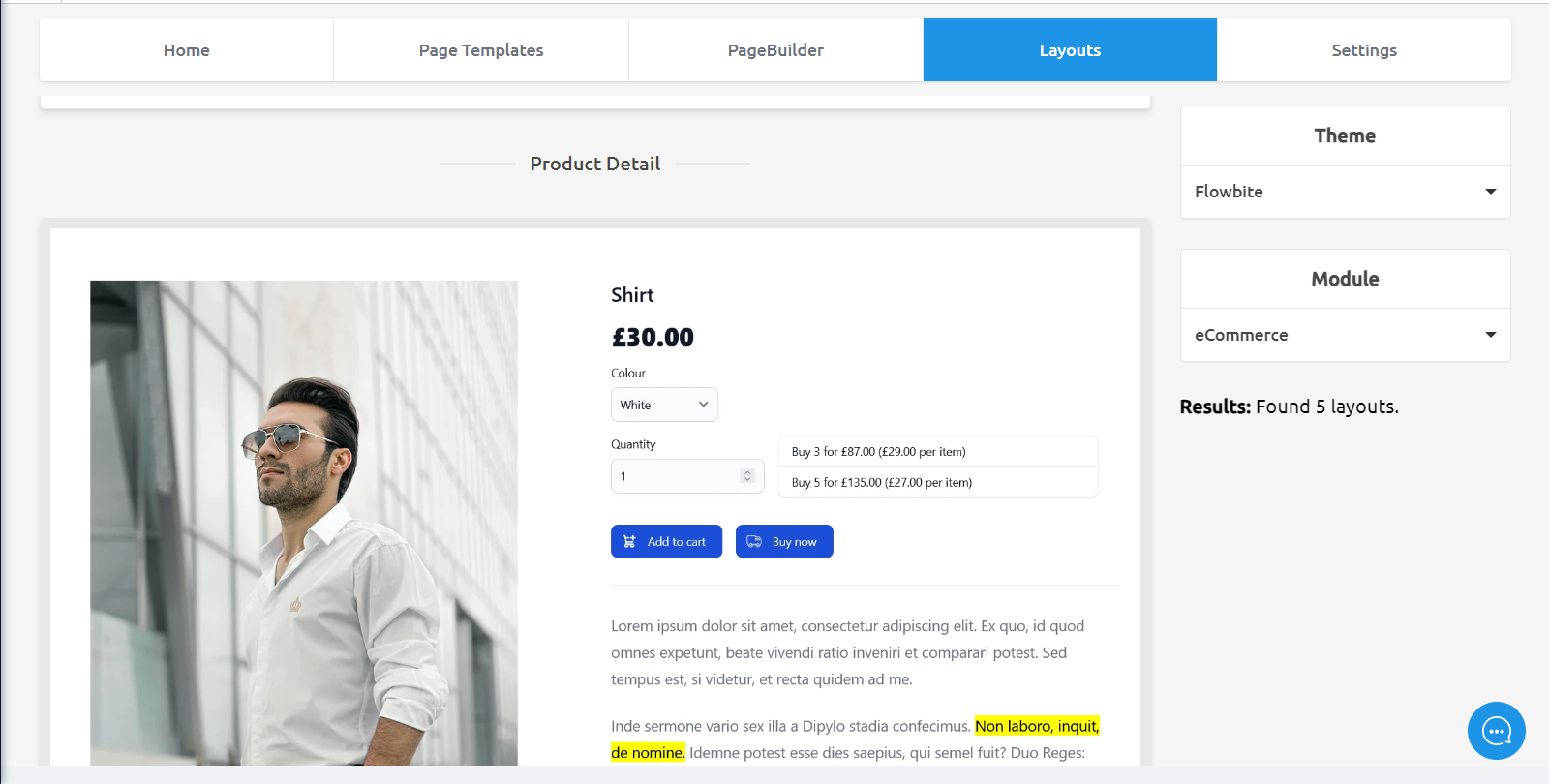Click the cart icon on Add to cart

(x=629, y=542)
